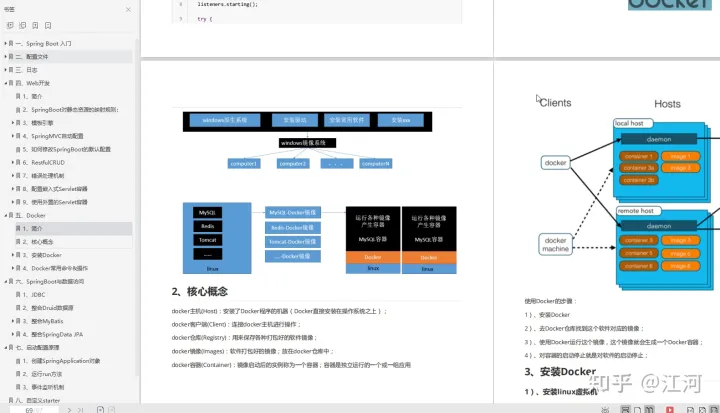Click heading 2、核心概念 in the document
The width and height of the screenshot is (720, 413).
click(x=200, y=291)
